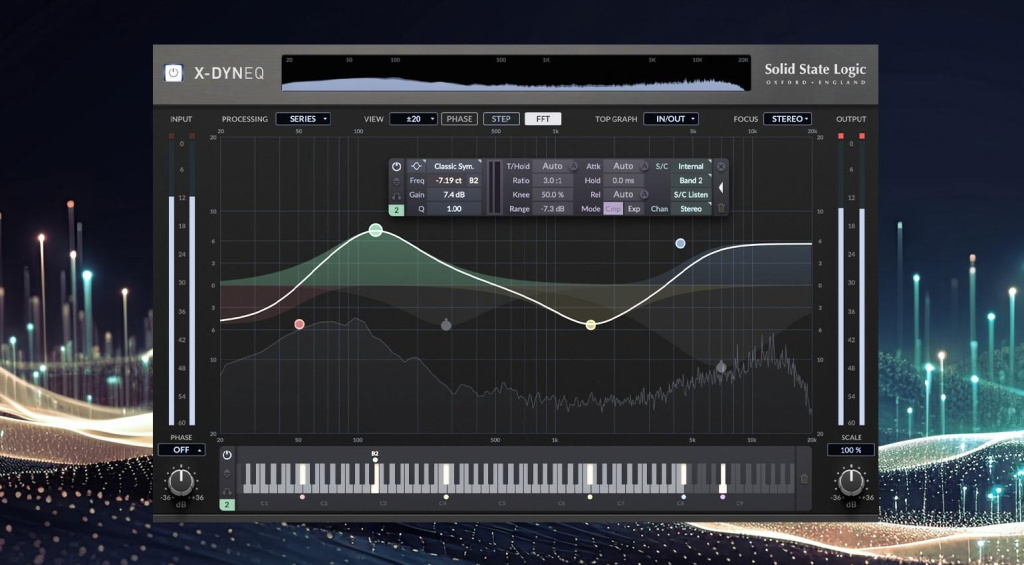1024x565 pixels.
Task: Open the PROCESSING Series dropdown
Action: [303, 119]
